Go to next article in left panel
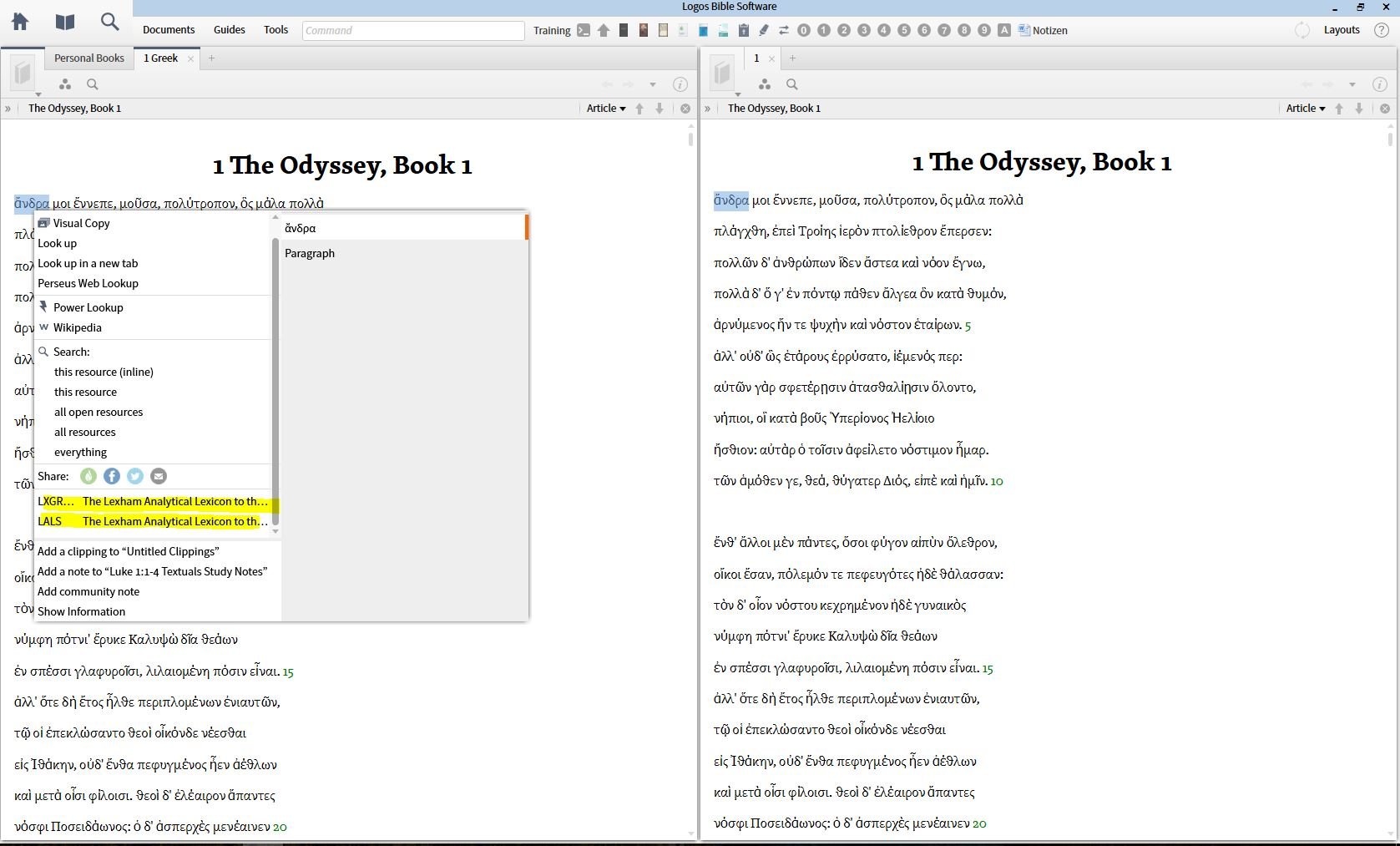 660,109
